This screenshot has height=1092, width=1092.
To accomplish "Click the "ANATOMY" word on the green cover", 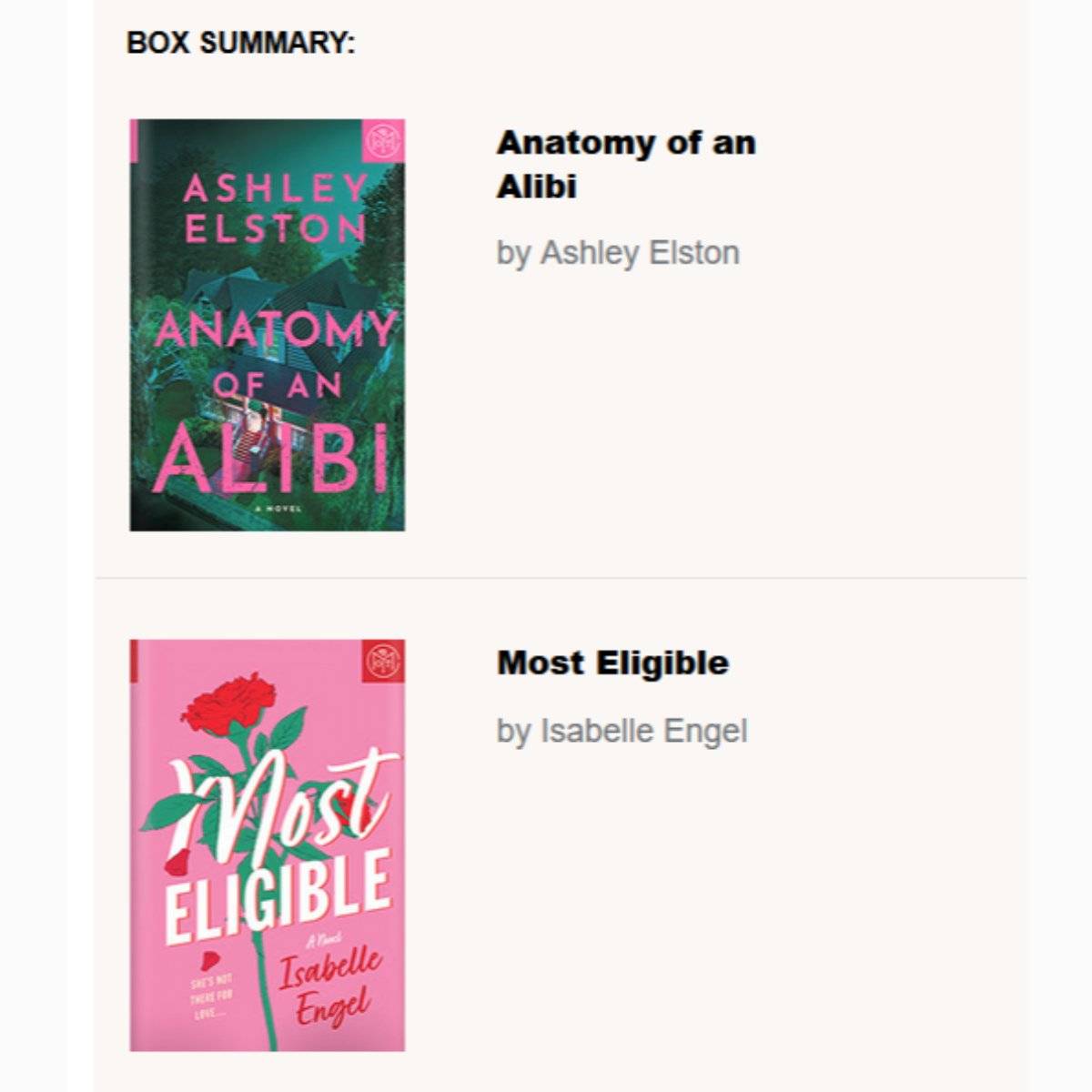I will [x=275, y=331].
